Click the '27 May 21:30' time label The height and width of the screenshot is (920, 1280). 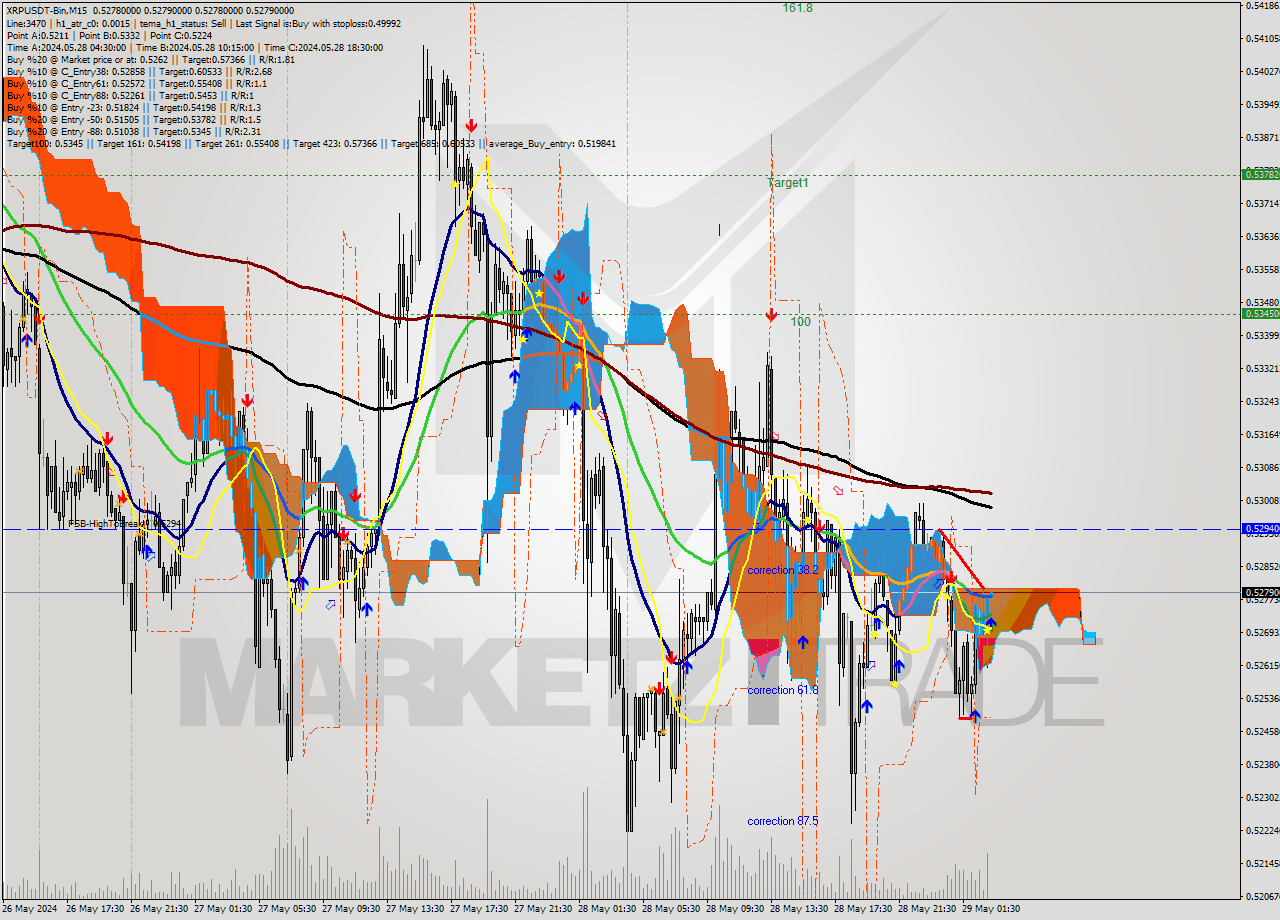[544, 909]
